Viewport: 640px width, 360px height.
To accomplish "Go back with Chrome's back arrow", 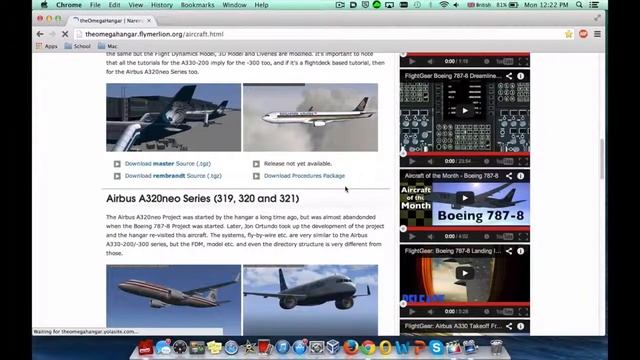I will (40, 34).
